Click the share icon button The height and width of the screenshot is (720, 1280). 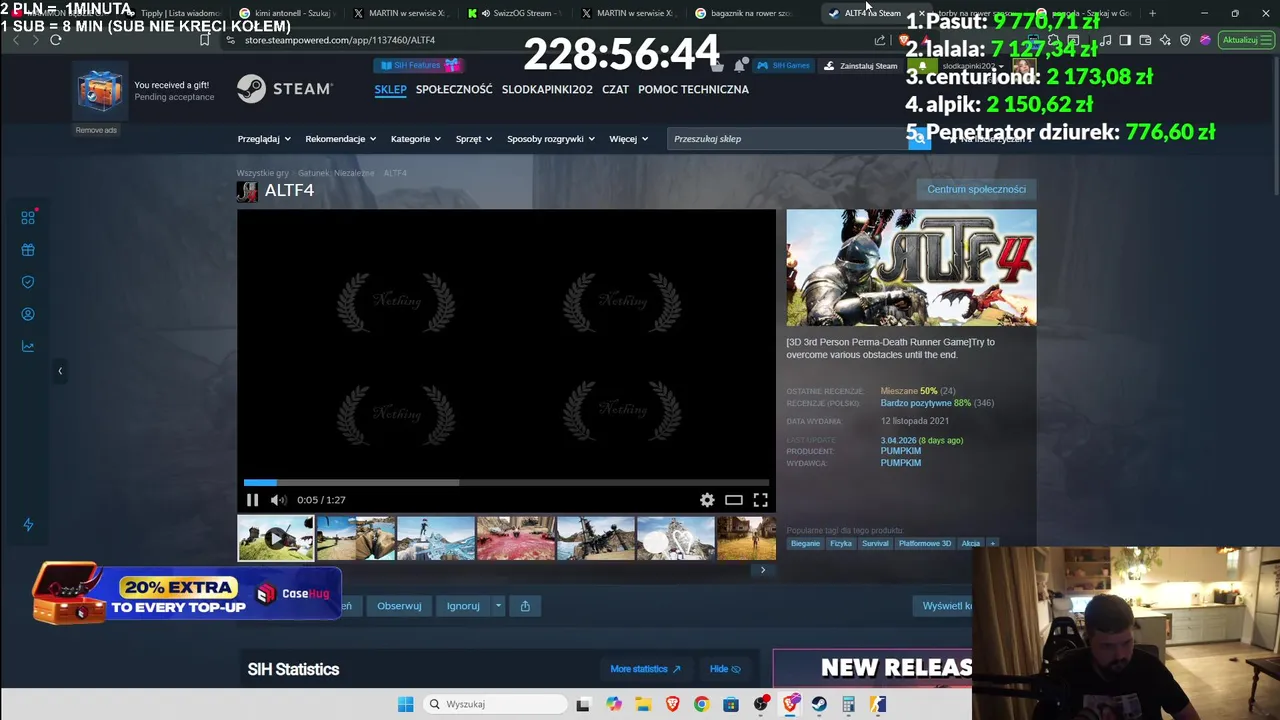(525, 606)
